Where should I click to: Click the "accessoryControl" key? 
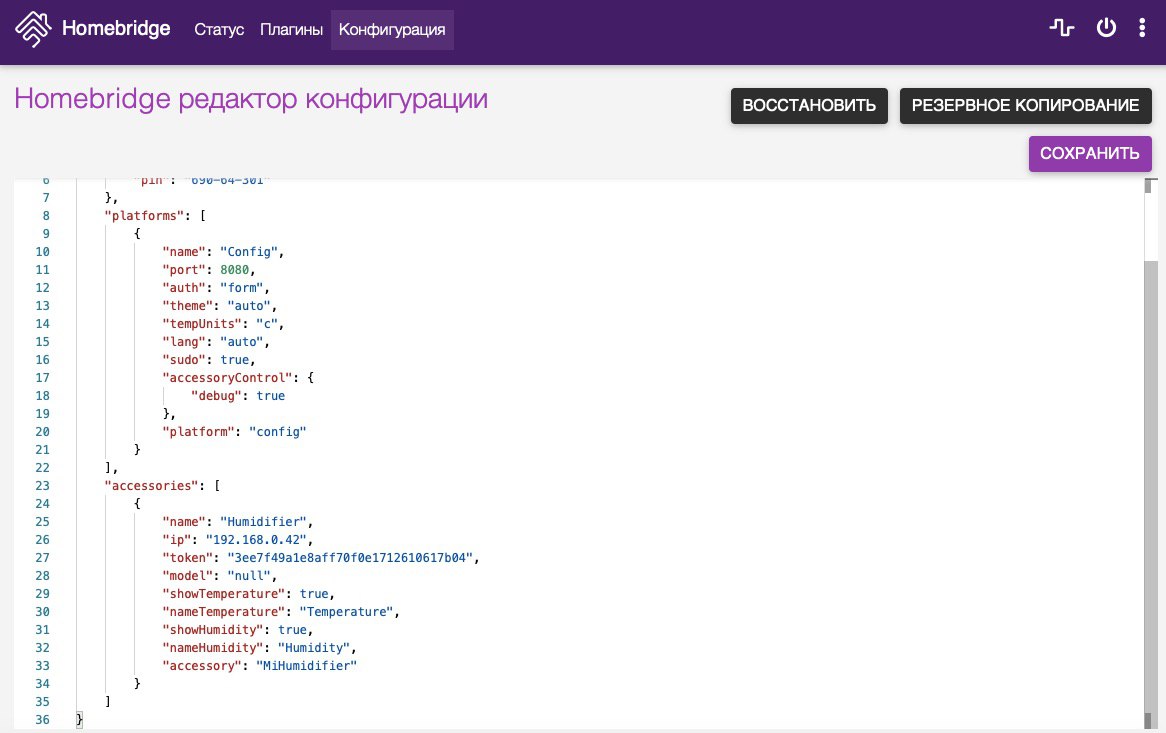(228, 378)
